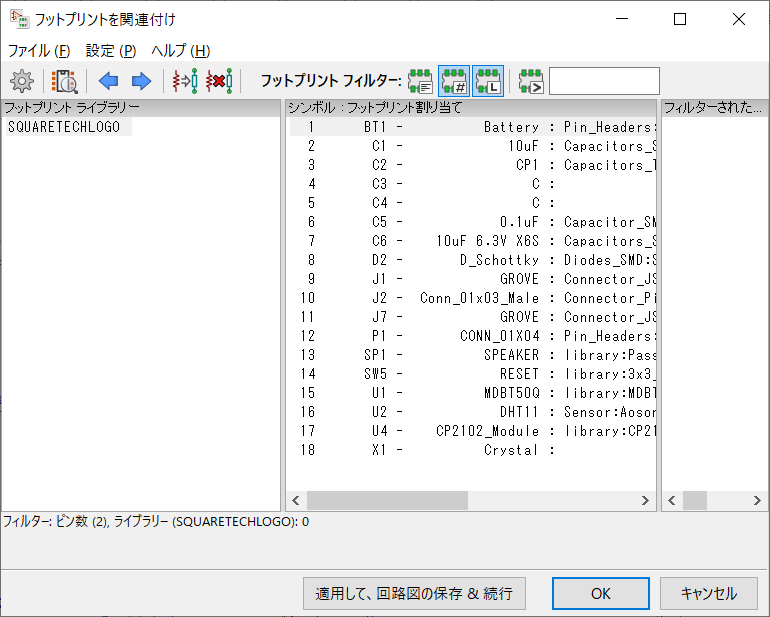Open the ファイル (F) menu
770x617 pixels.
(39, 51)
